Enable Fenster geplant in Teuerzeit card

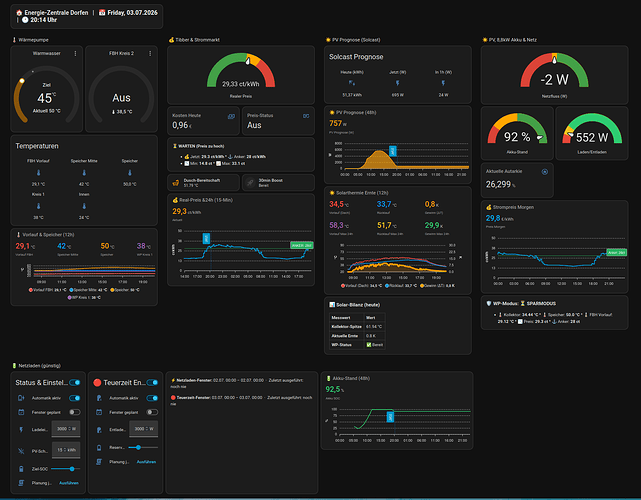click(152, 412)
